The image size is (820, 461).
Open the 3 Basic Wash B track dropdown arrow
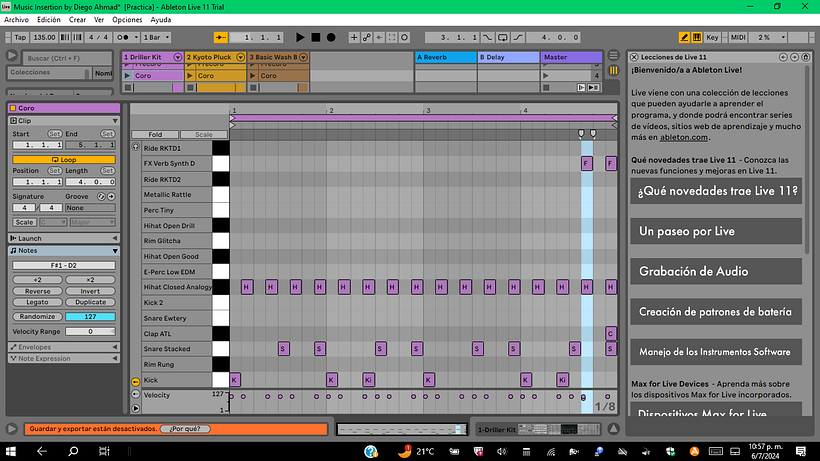tap(303, 57)
